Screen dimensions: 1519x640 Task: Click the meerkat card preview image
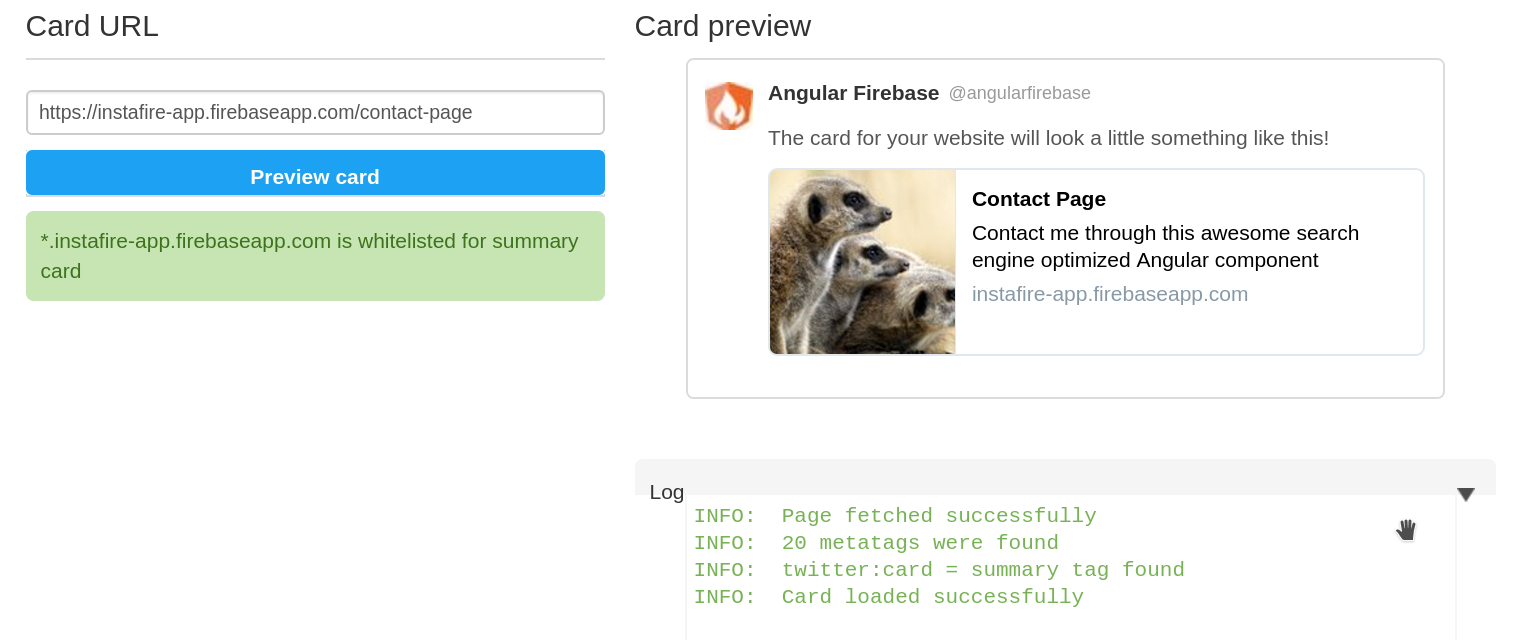tap(862, 261)
